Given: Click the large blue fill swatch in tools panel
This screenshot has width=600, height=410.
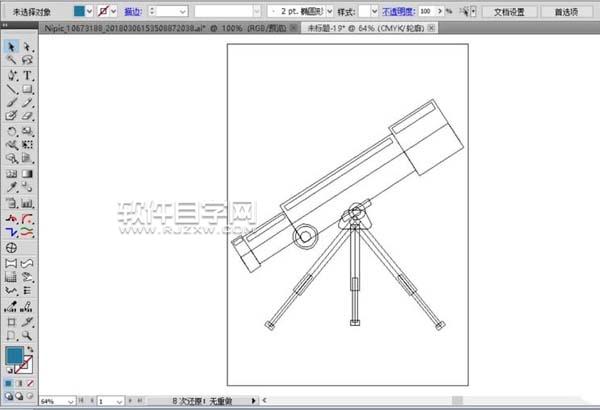Looking at the screenshot, I should tap(15, 355).
